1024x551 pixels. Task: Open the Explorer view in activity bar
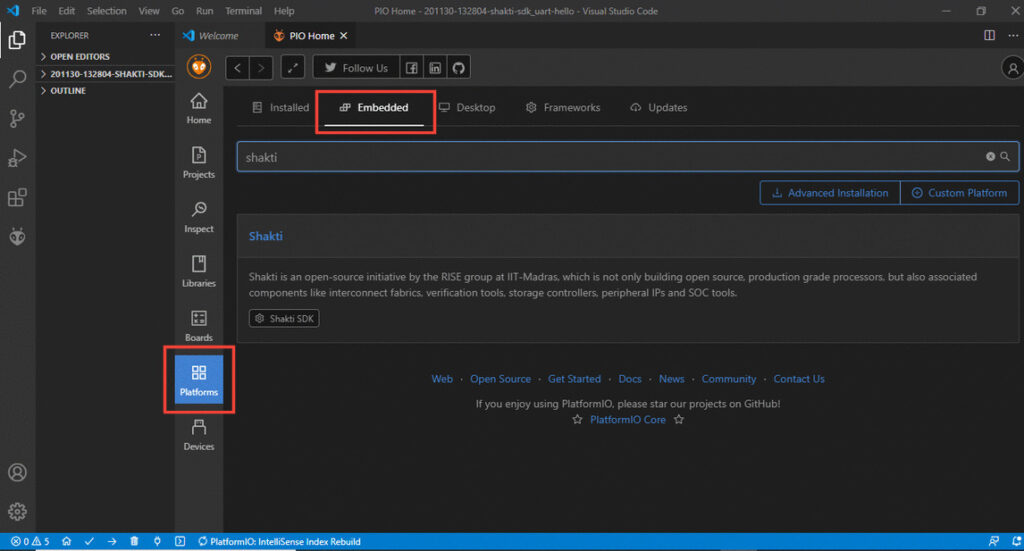[x=17, y=40]
